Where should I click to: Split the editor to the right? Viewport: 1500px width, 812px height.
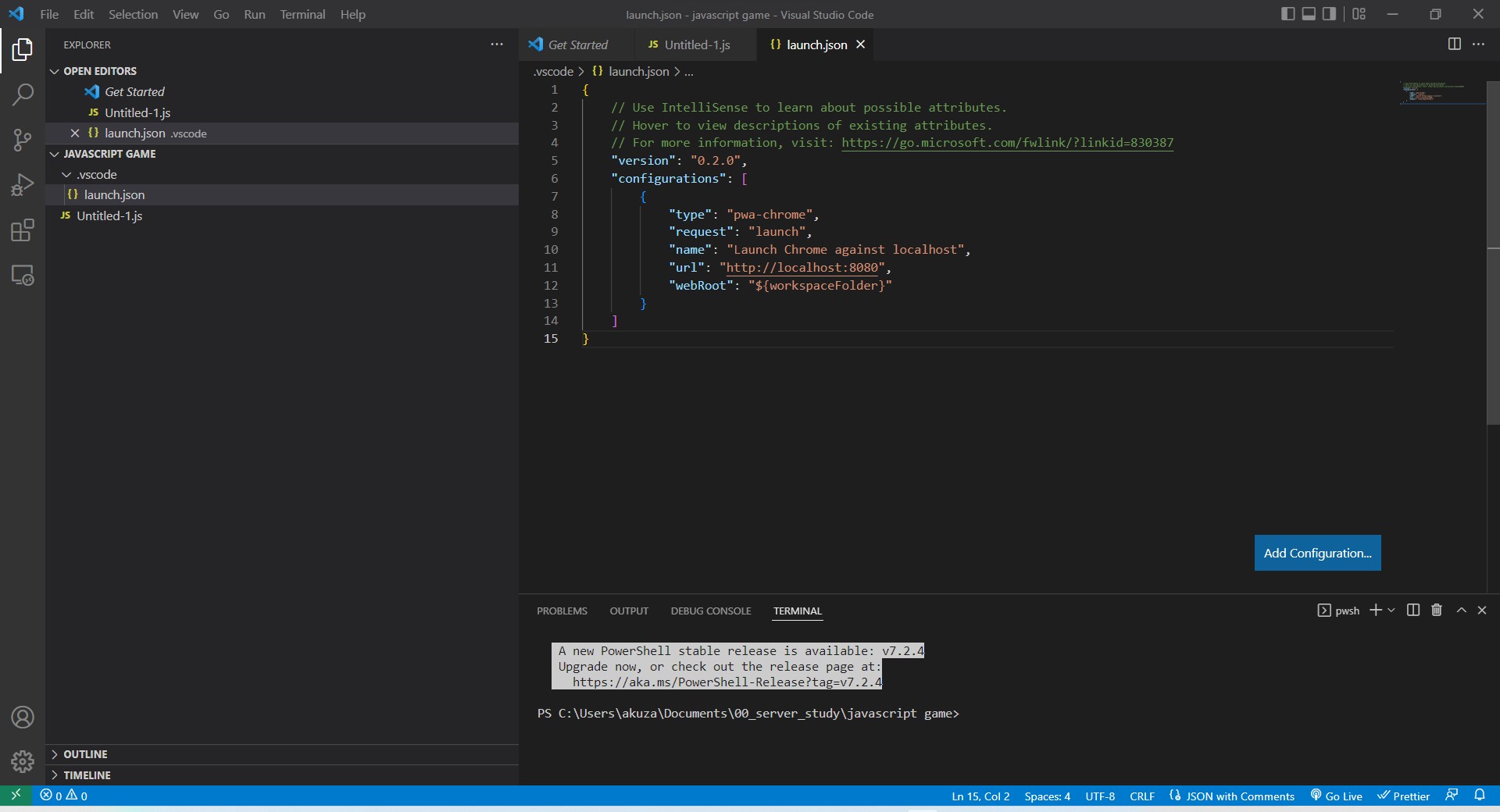pyautogui.click(x=1454, y=45)
